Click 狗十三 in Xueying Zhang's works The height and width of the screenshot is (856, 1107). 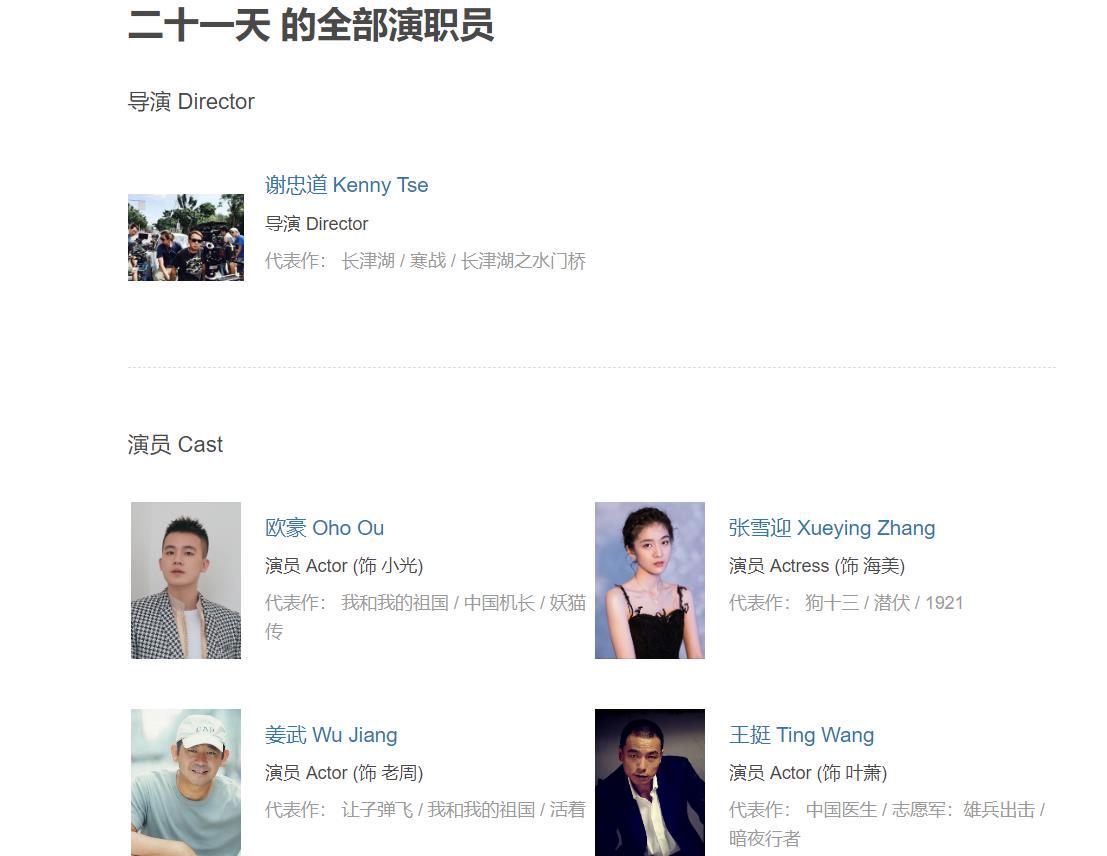point(832,603)
